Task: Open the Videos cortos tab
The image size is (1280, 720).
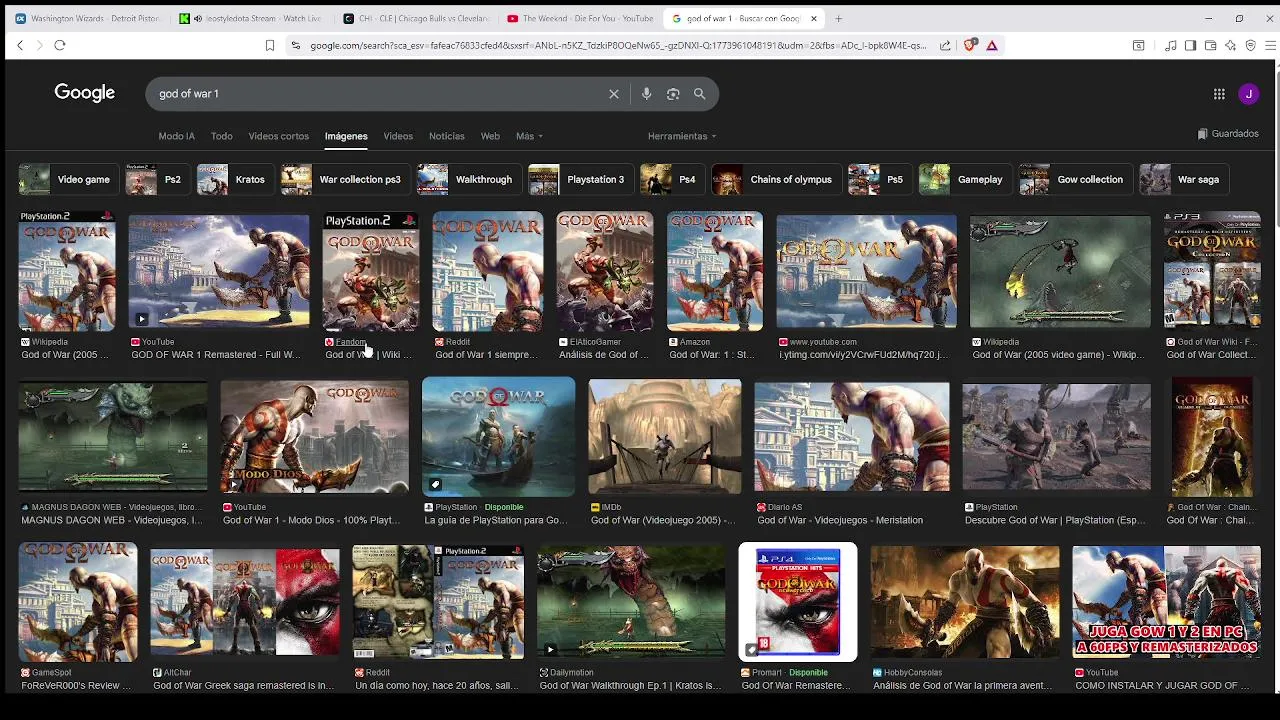Action: [278, 136]
